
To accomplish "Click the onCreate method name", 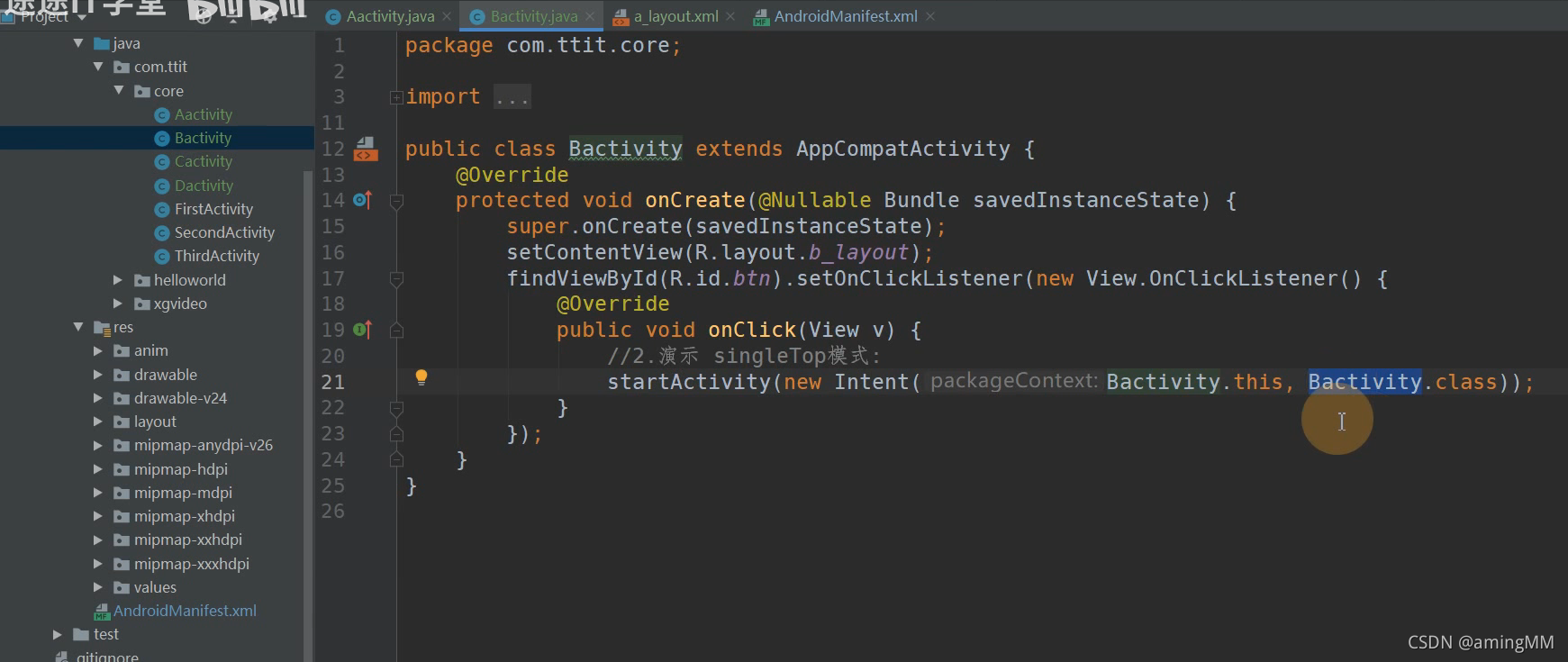I will point(695,200).
